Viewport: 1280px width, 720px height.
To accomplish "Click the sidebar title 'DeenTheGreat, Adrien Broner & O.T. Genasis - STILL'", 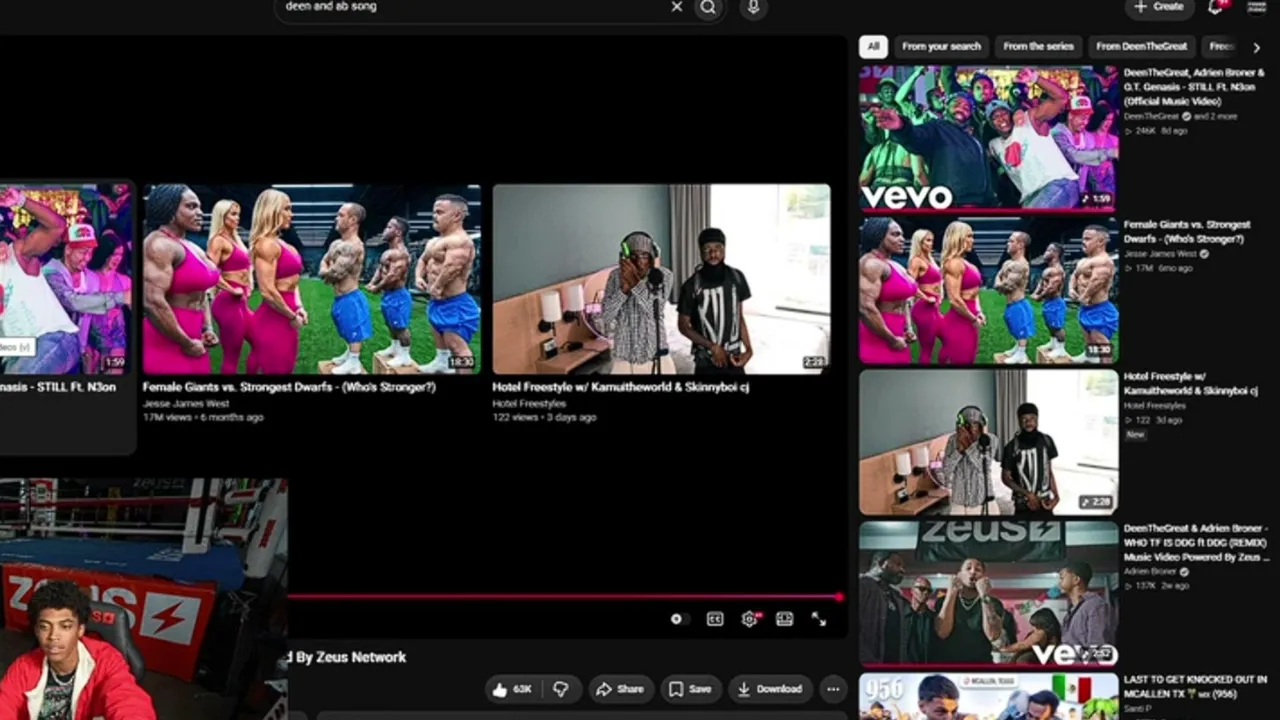I will tap(1194, 87).
